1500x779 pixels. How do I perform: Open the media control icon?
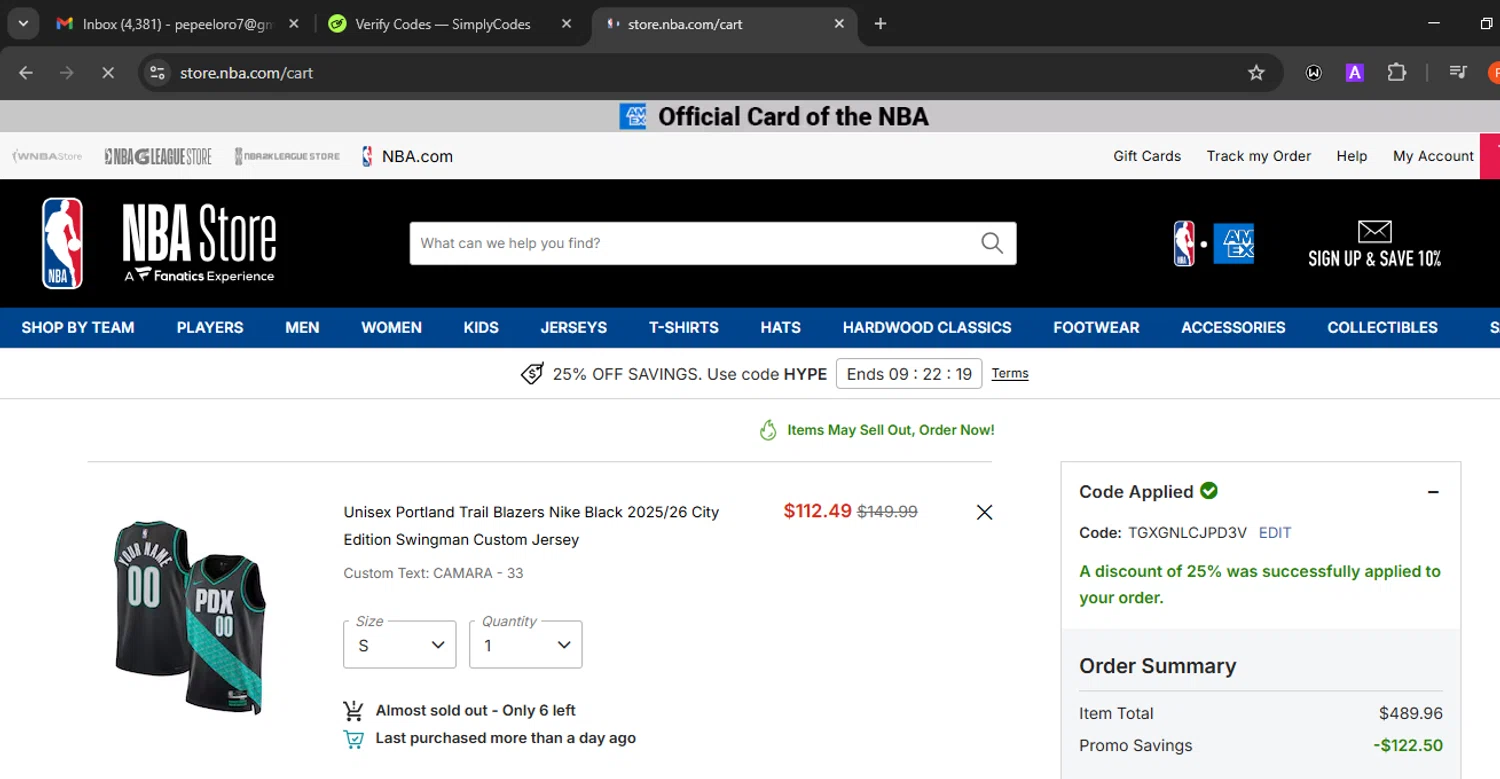click(x=1458, y=72)
